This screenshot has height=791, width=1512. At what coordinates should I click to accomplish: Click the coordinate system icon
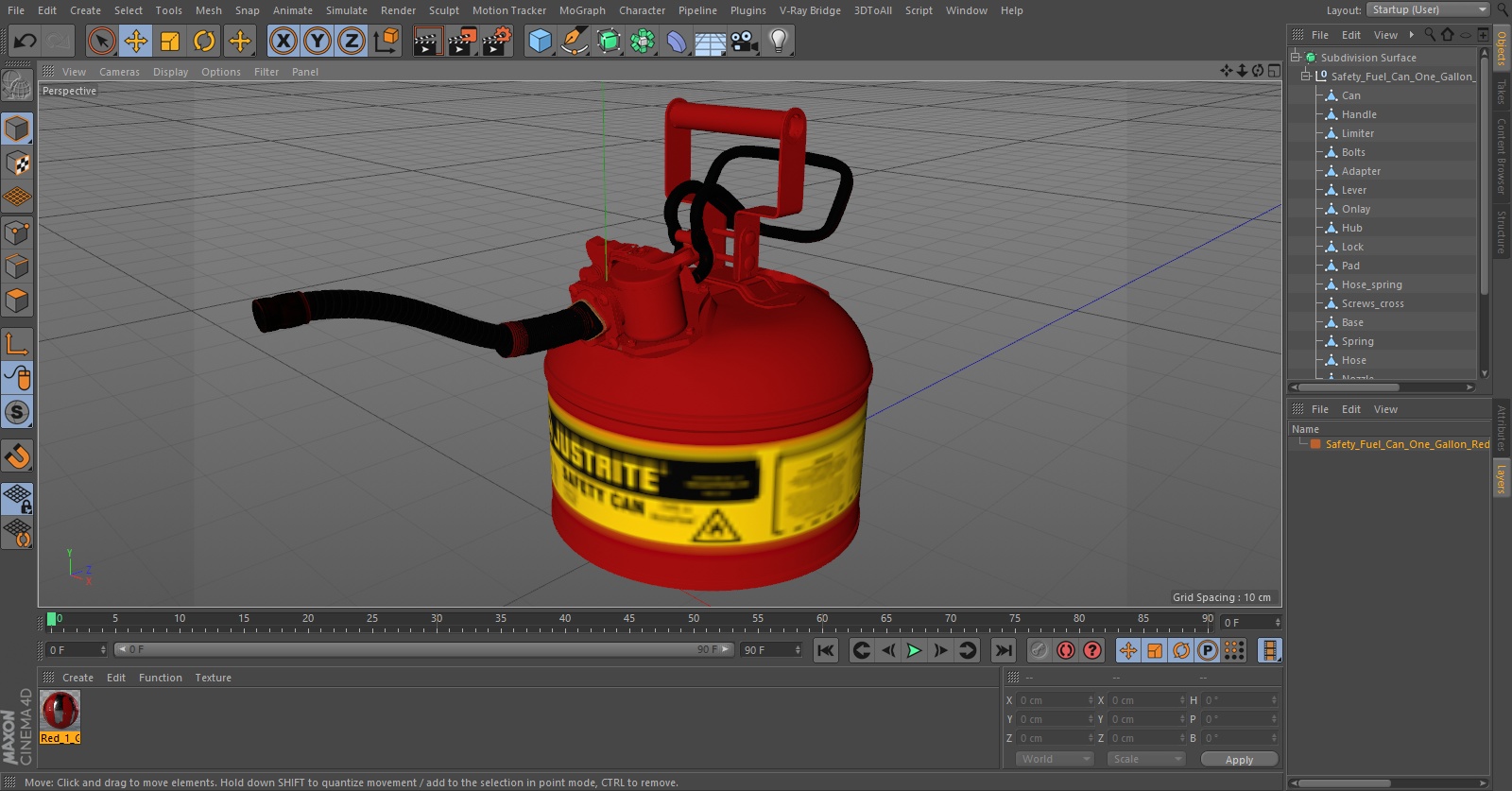click(387, 41)
